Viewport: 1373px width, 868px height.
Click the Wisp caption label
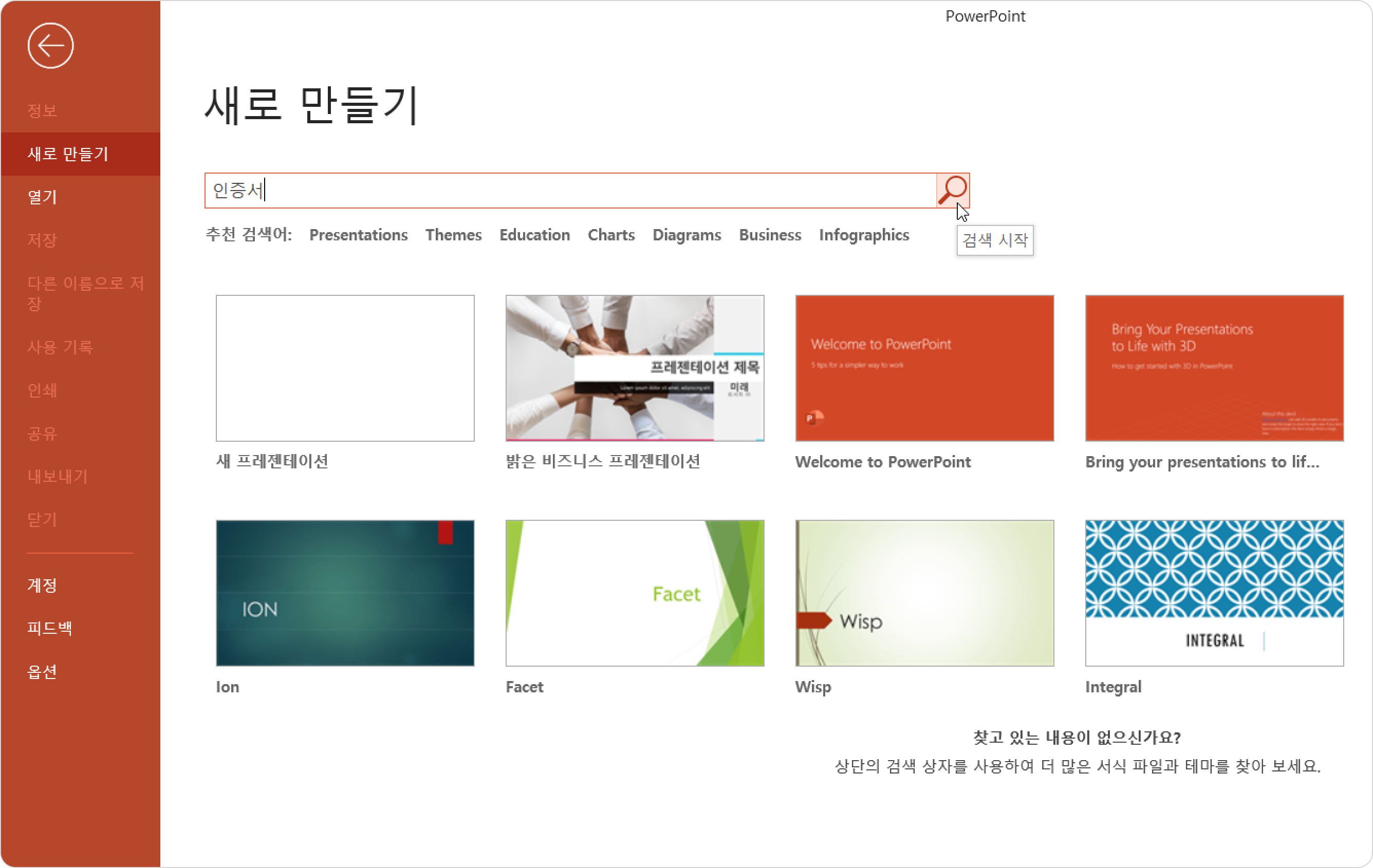click(813, 687)
